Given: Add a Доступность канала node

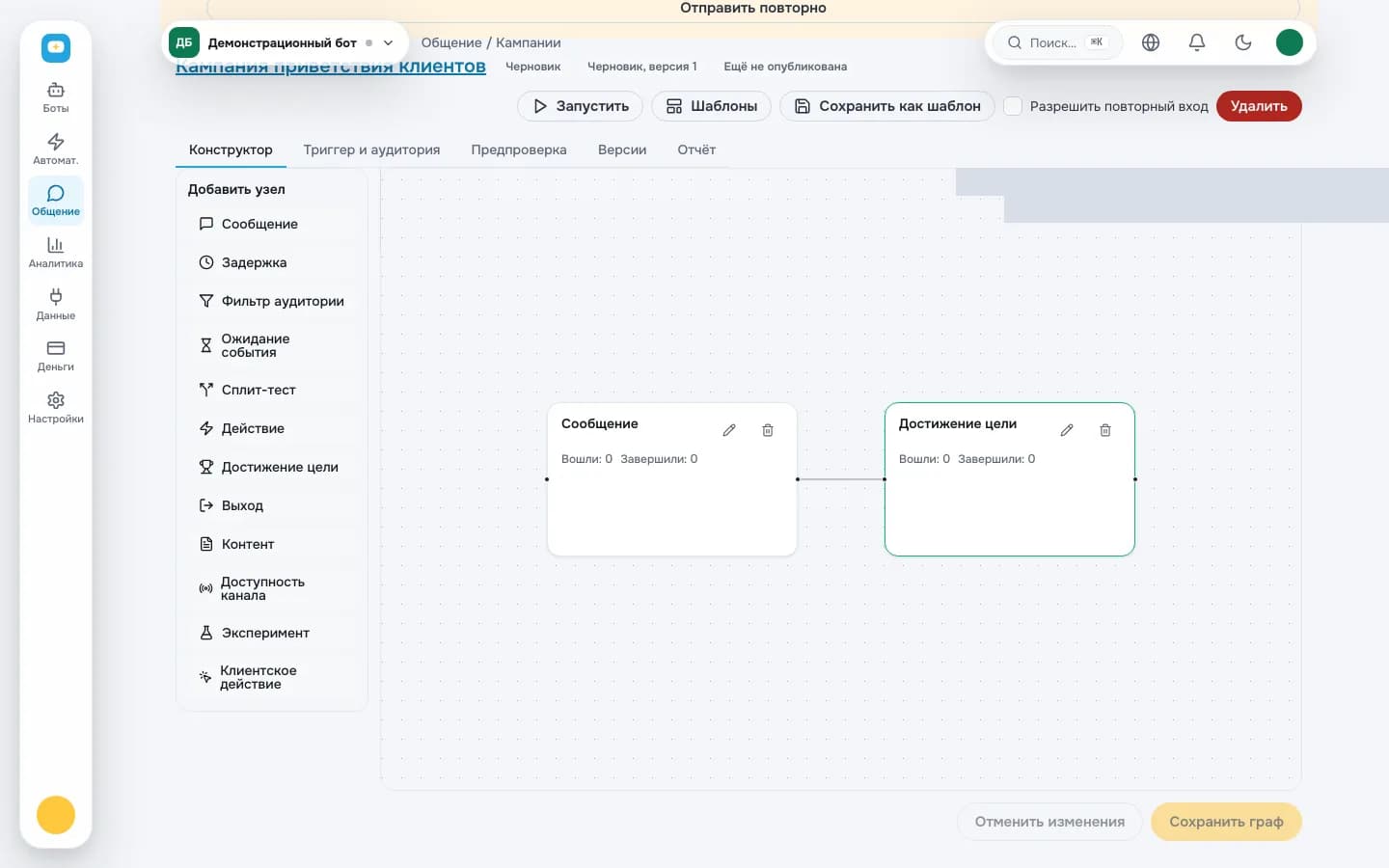Looking at the screenshot, I should (271, 588).
